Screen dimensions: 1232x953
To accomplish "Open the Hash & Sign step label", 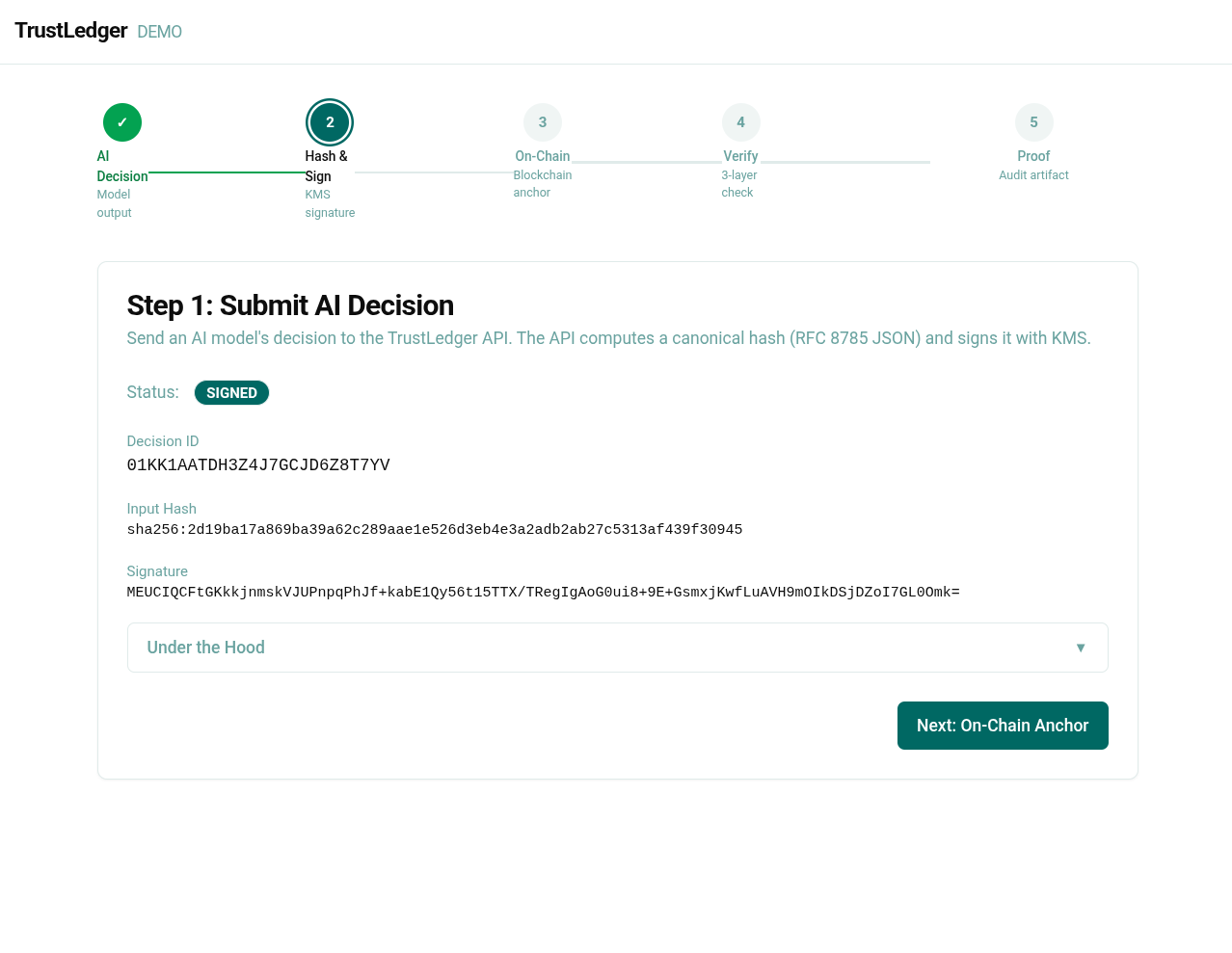I will coord(326,166).
